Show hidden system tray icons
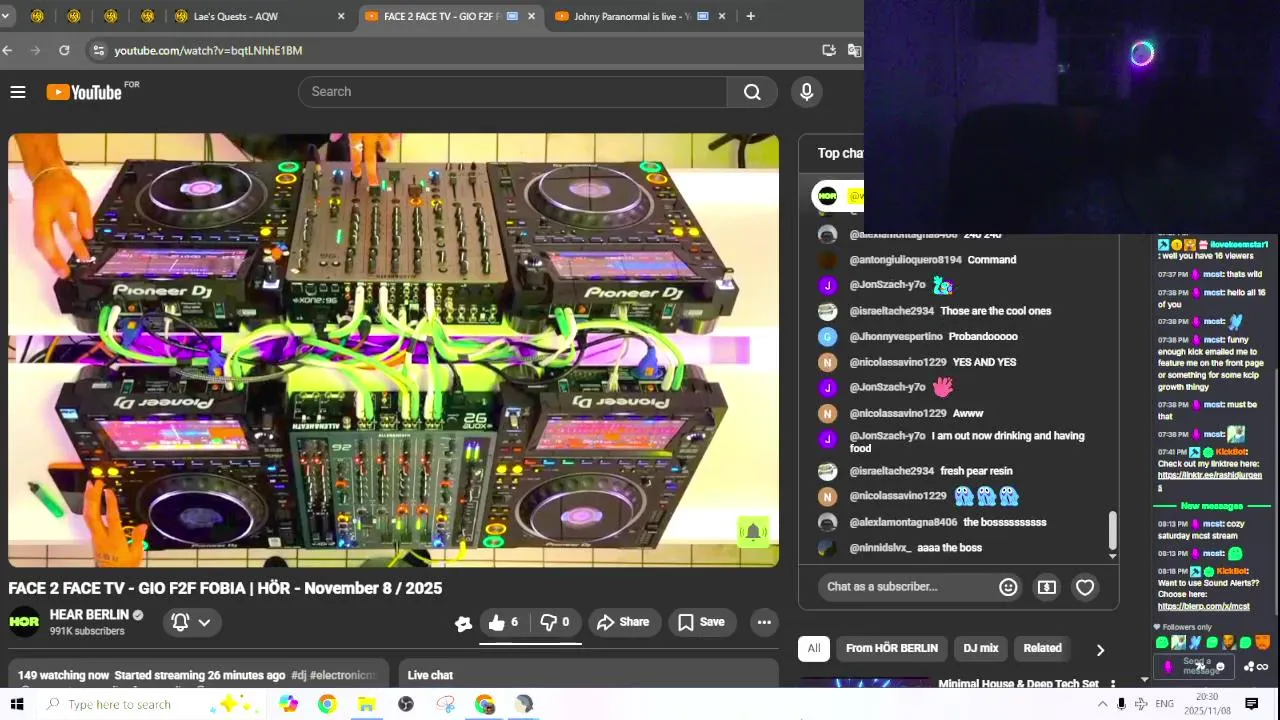The image size is (1280, 720). (1102, 704)
